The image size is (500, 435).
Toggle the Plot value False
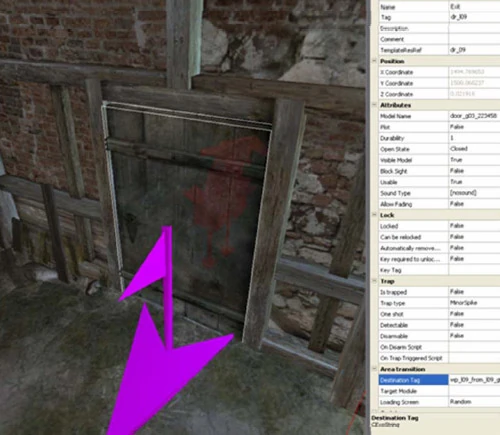click(x=474, y=127)
